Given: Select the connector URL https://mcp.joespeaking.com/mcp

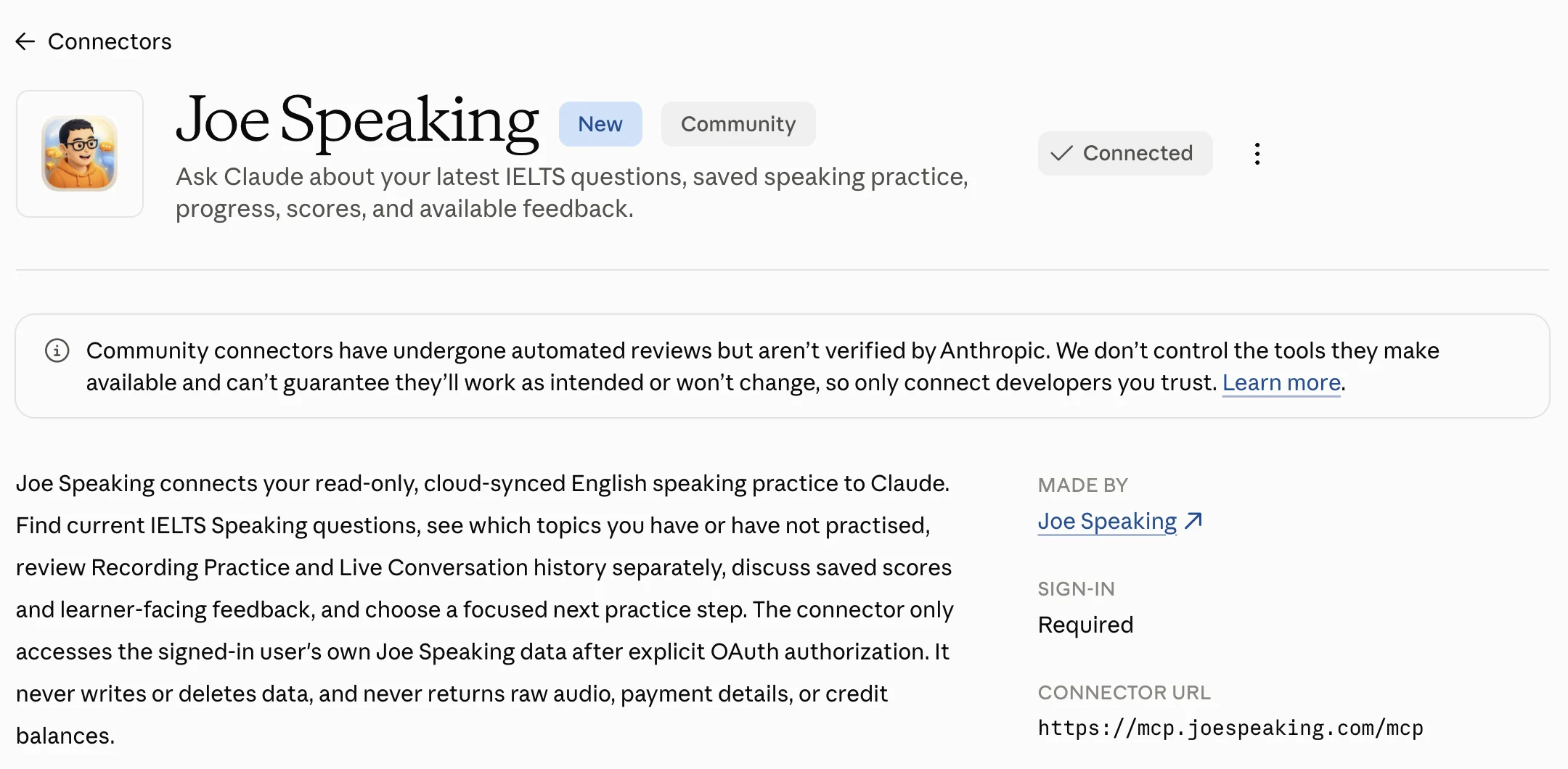Looking at the screenshot, I should (x=1230, y=728).
